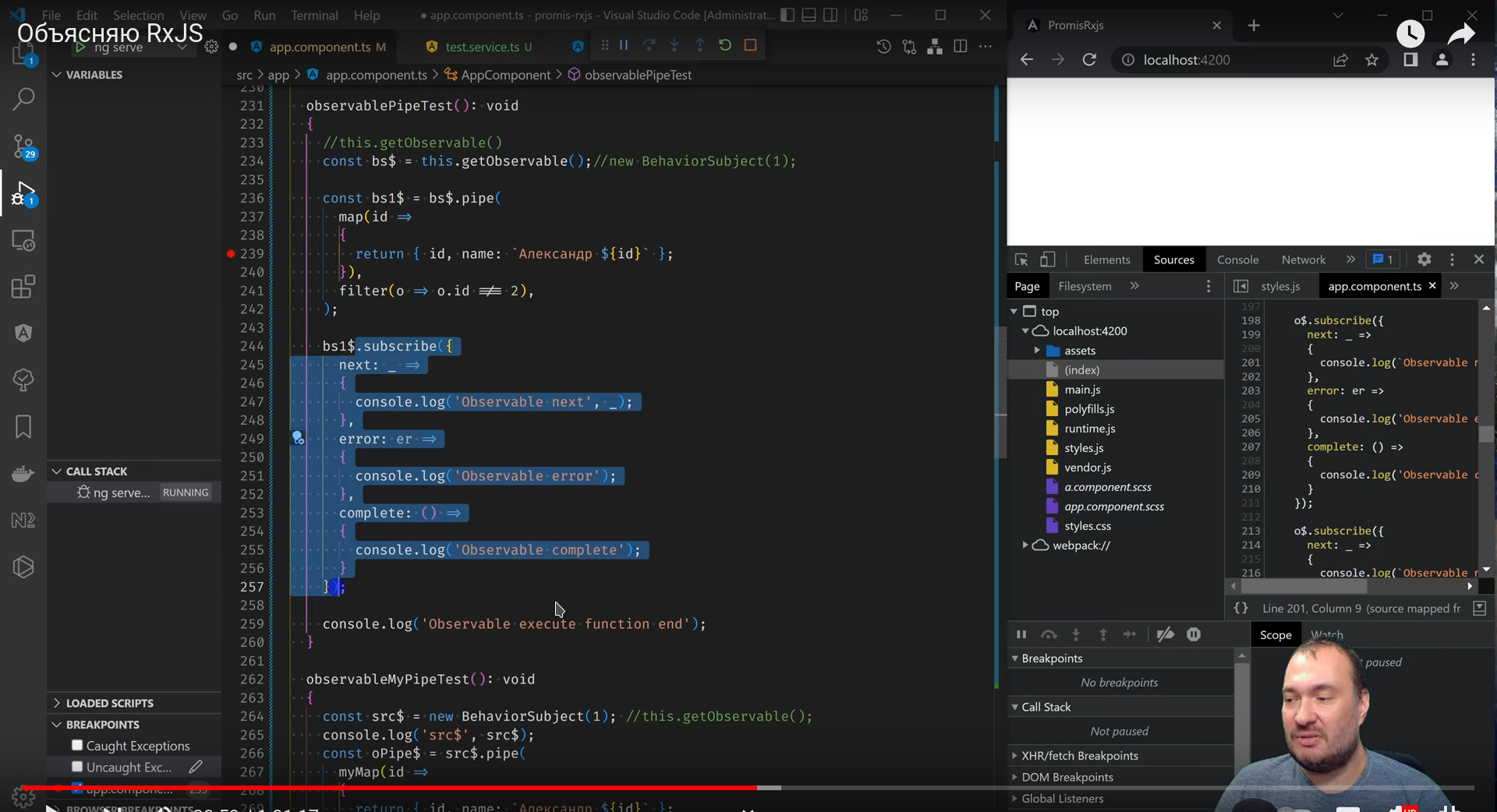Click the debug Restart button

(725, 45)
